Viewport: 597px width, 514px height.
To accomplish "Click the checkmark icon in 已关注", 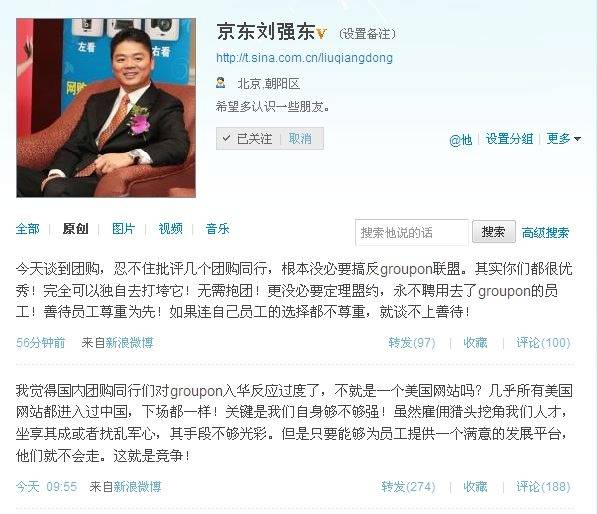I will click(226, 138).
